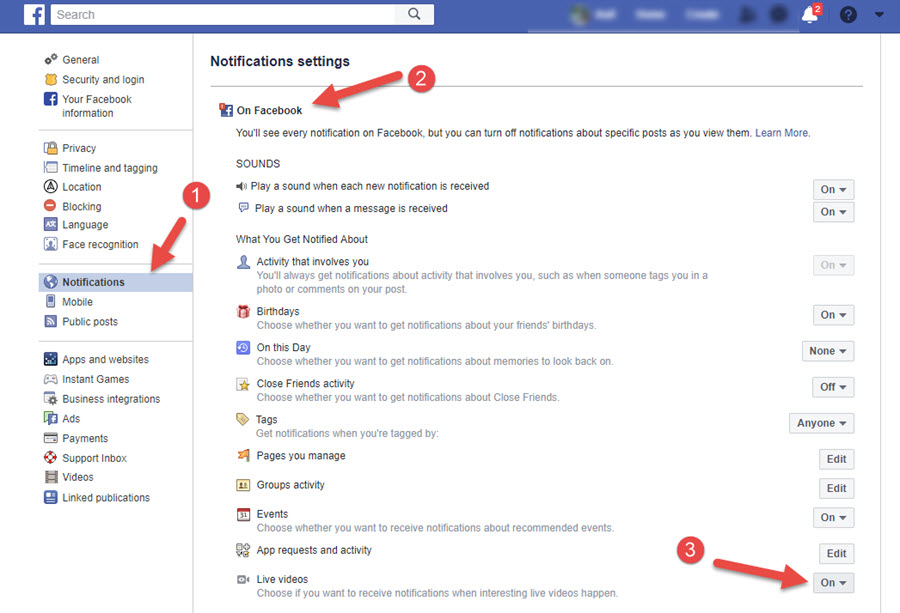Open the account menu arrow in top bar
This screenshot has width=900, height=613.
pyautogui.click(x=879, y=15)
